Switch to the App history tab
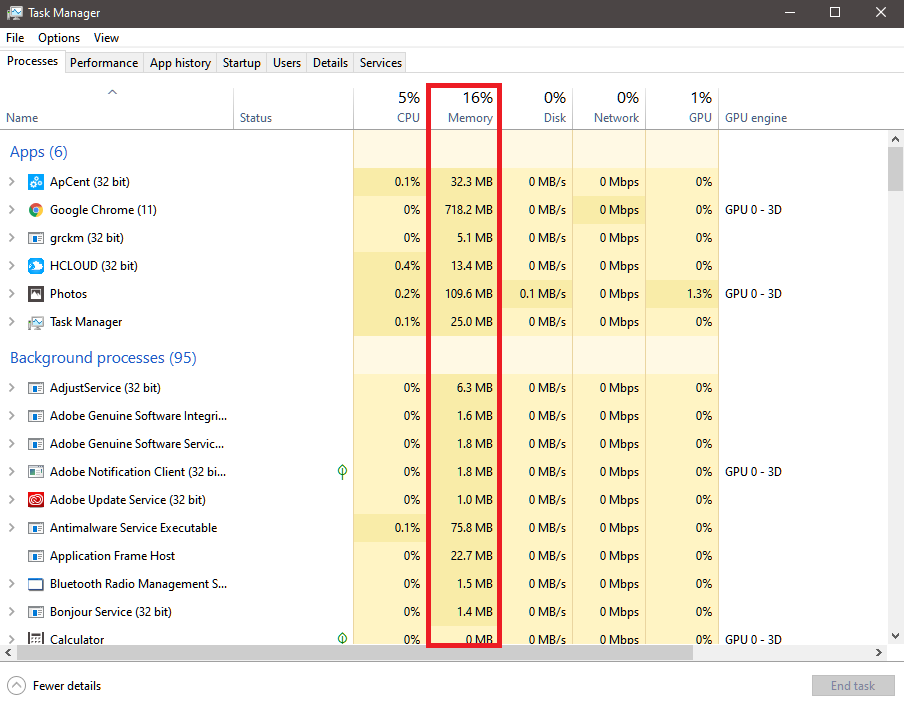The image size is (904, 708). pyautogui.click(x=180, y=63)
